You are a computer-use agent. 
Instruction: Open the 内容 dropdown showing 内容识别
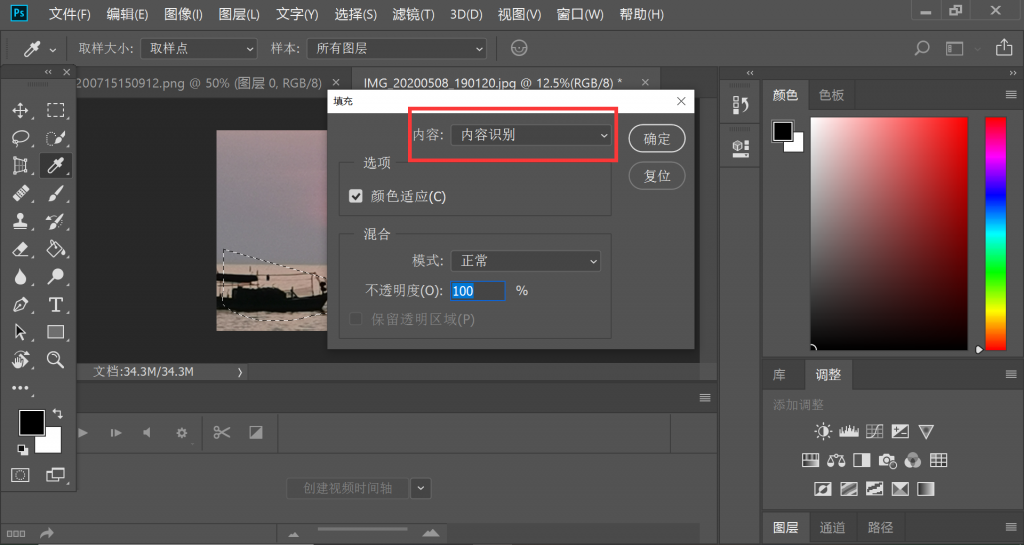532,135
